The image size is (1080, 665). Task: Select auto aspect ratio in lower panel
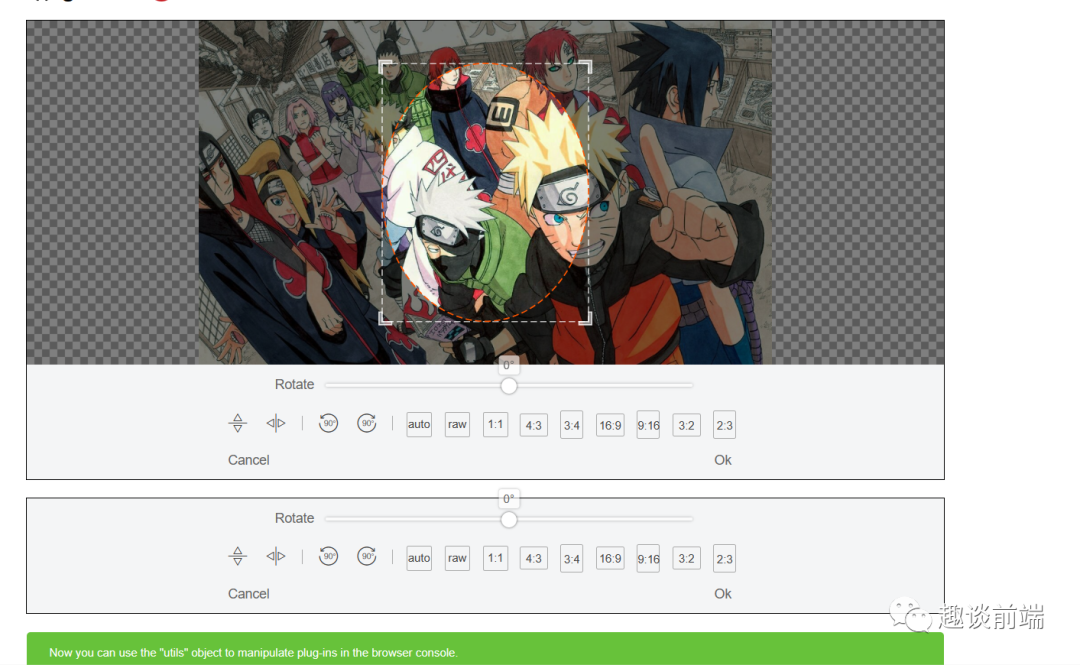click(x=419, y=558)
